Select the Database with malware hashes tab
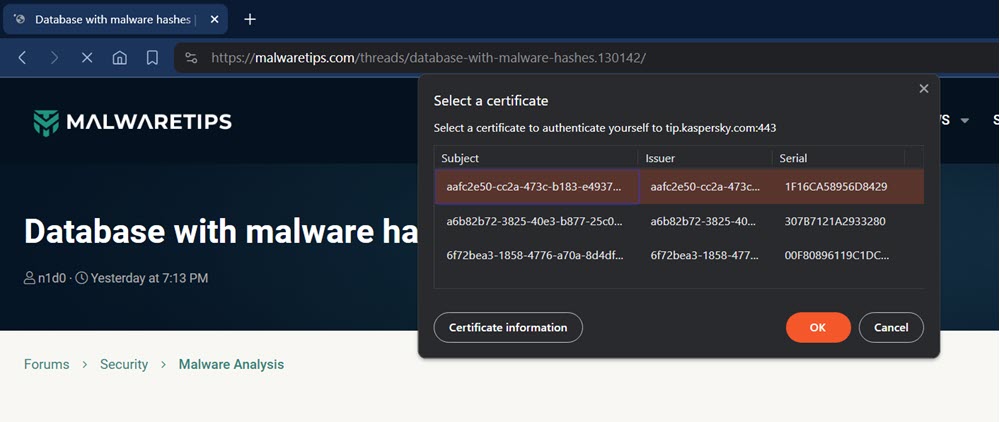Screen dimensions: 1000x422 pos(114,20)
